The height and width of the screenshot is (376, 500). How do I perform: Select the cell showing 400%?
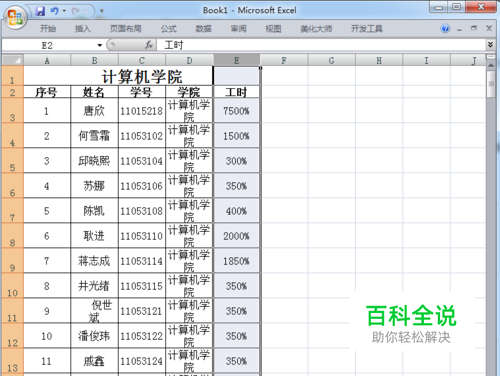[236, 211]
